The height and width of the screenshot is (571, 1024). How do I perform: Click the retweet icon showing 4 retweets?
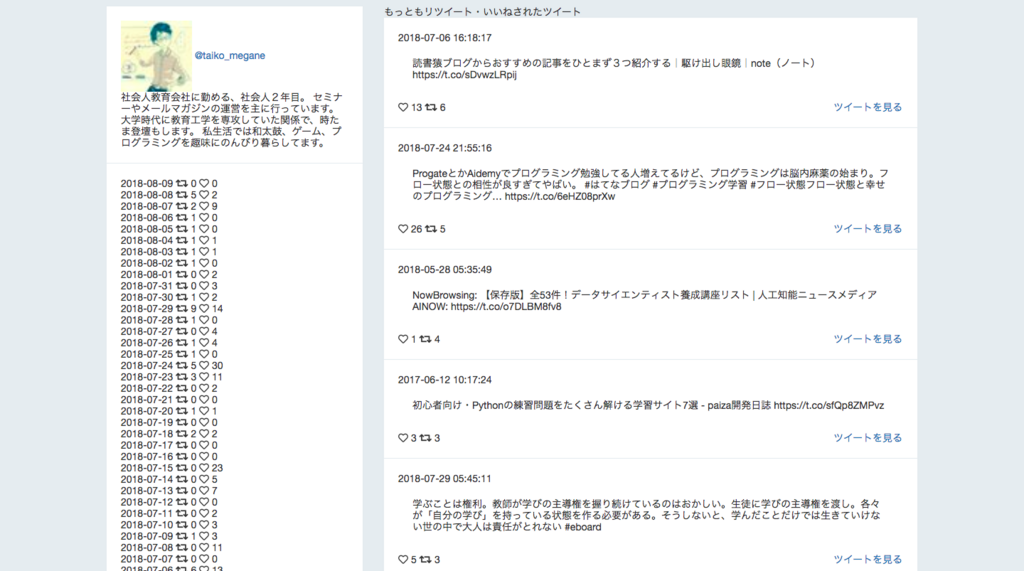(425, 339)
